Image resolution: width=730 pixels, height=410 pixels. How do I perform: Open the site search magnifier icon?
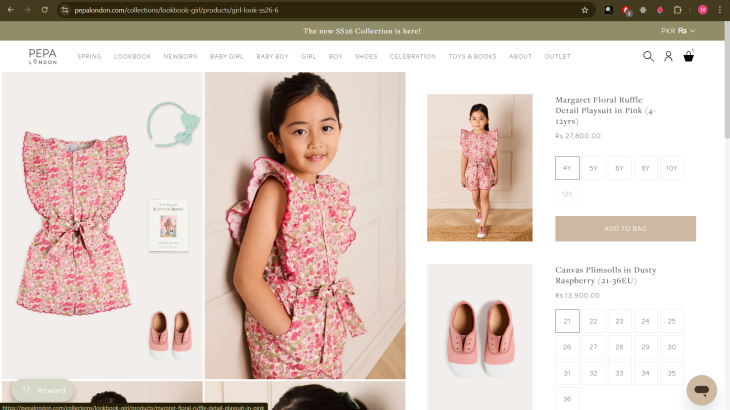pyautogui.click(x=648, y=56)
